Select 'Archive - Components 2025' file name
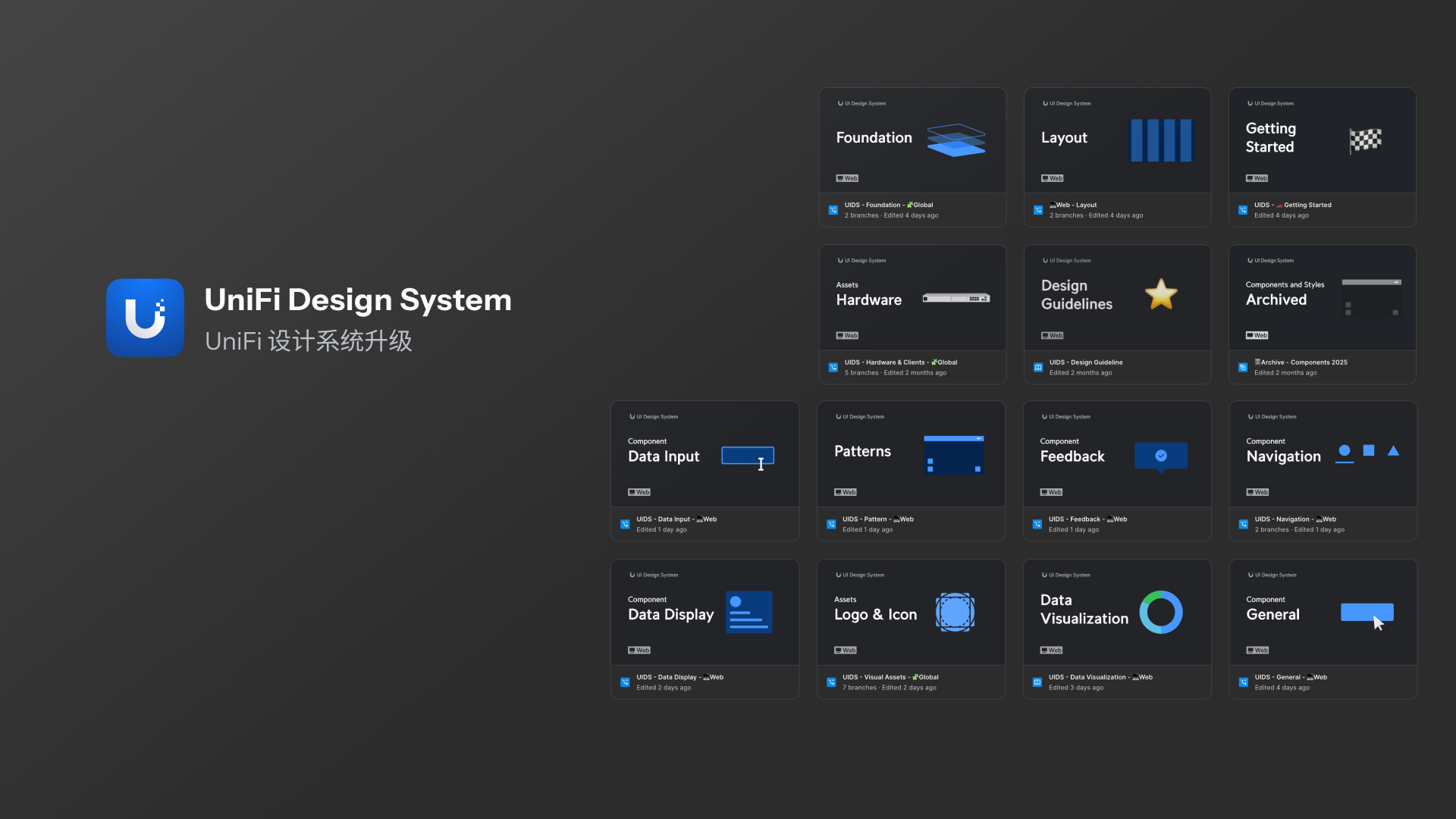This screenshot has width=1456, height=819. [1301, 362]
